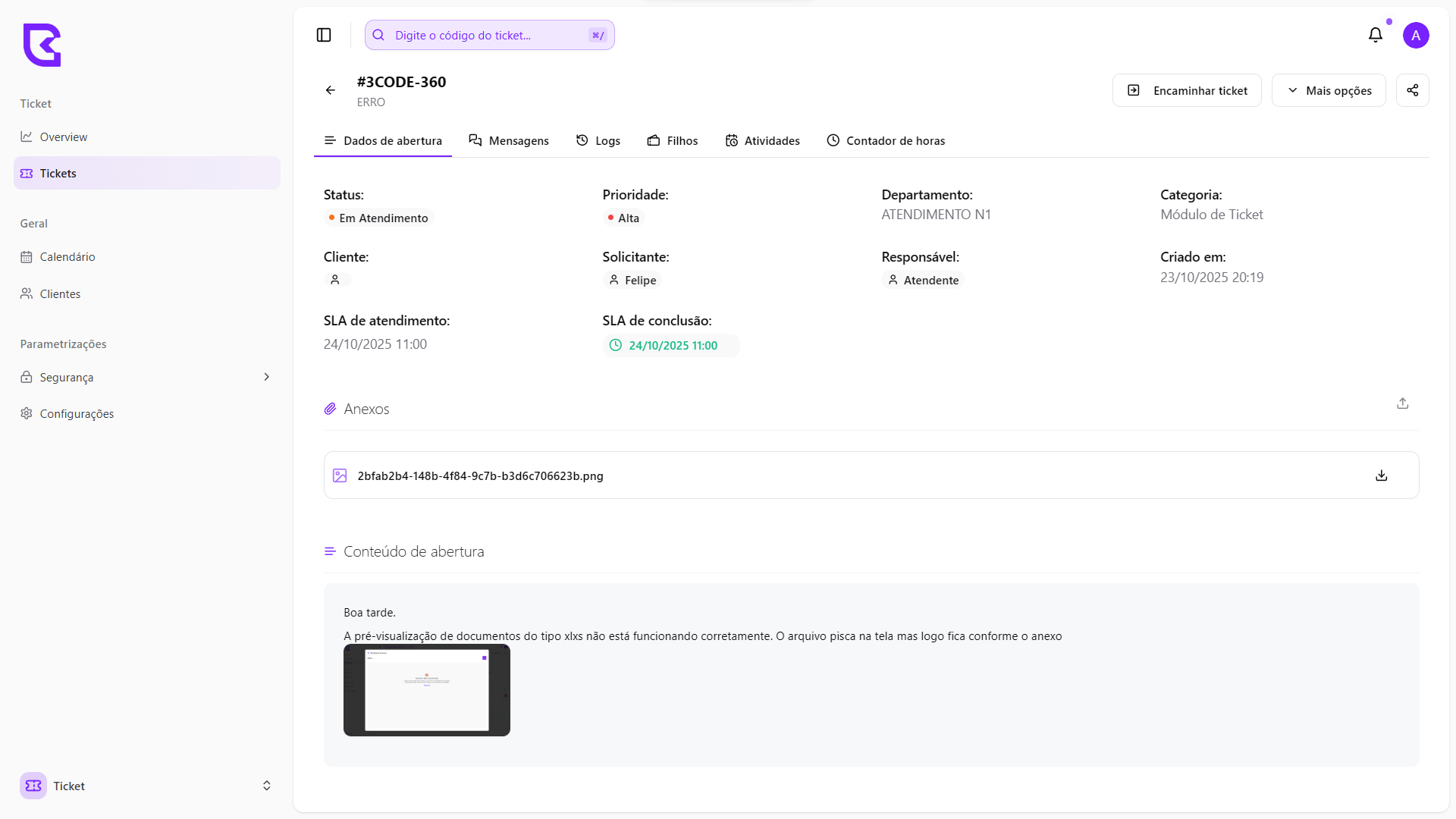Upload a new attachment in Anexos
The image size is (1456, 819).
[1402, 403]
